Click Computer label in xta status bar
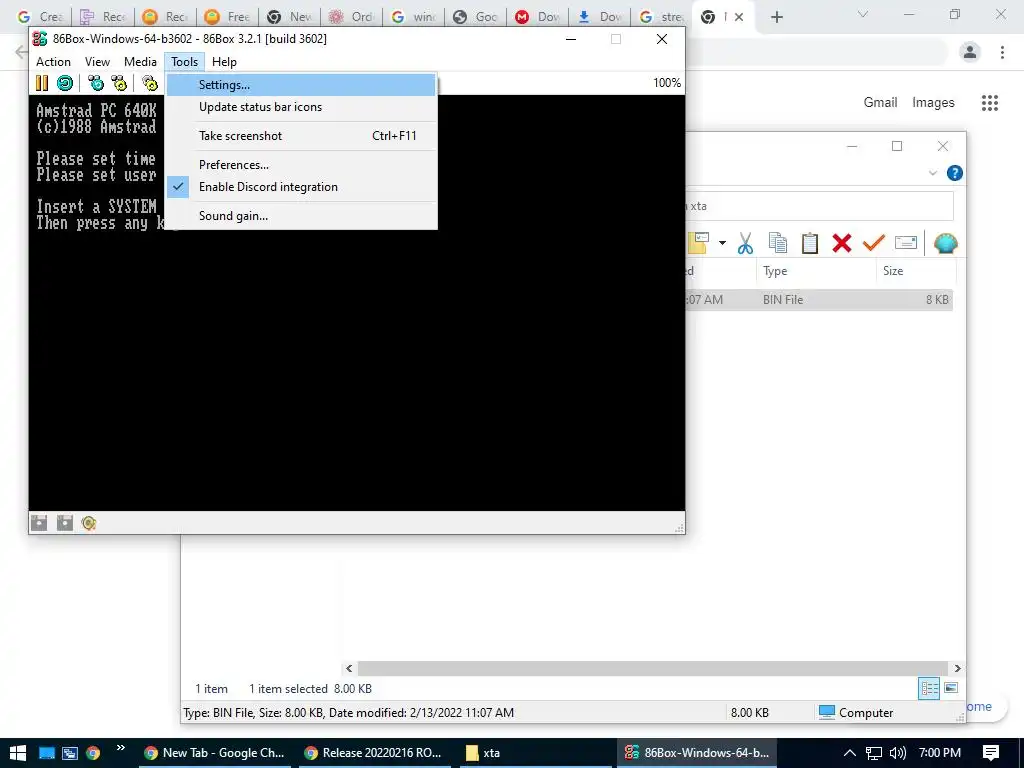Image resolution: width=1024 pixels, height=768 pixels. point(865,712)
